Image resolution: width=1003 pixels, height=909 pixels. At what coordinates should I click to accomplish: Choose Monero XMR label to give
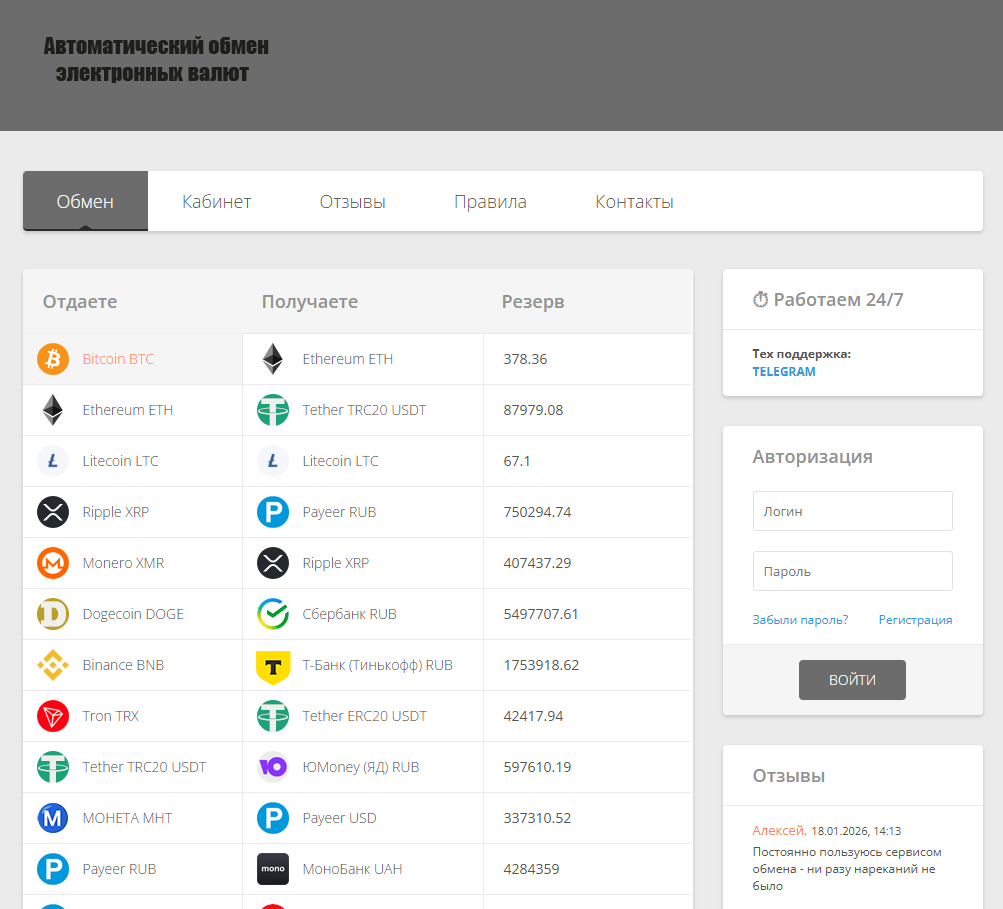coord(123,563)
